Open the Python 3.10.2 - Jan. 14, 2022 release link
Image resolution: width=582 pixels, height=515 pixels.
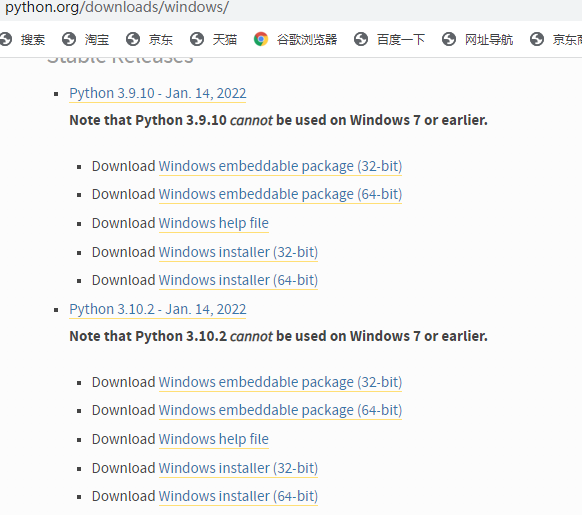point(158,309)
